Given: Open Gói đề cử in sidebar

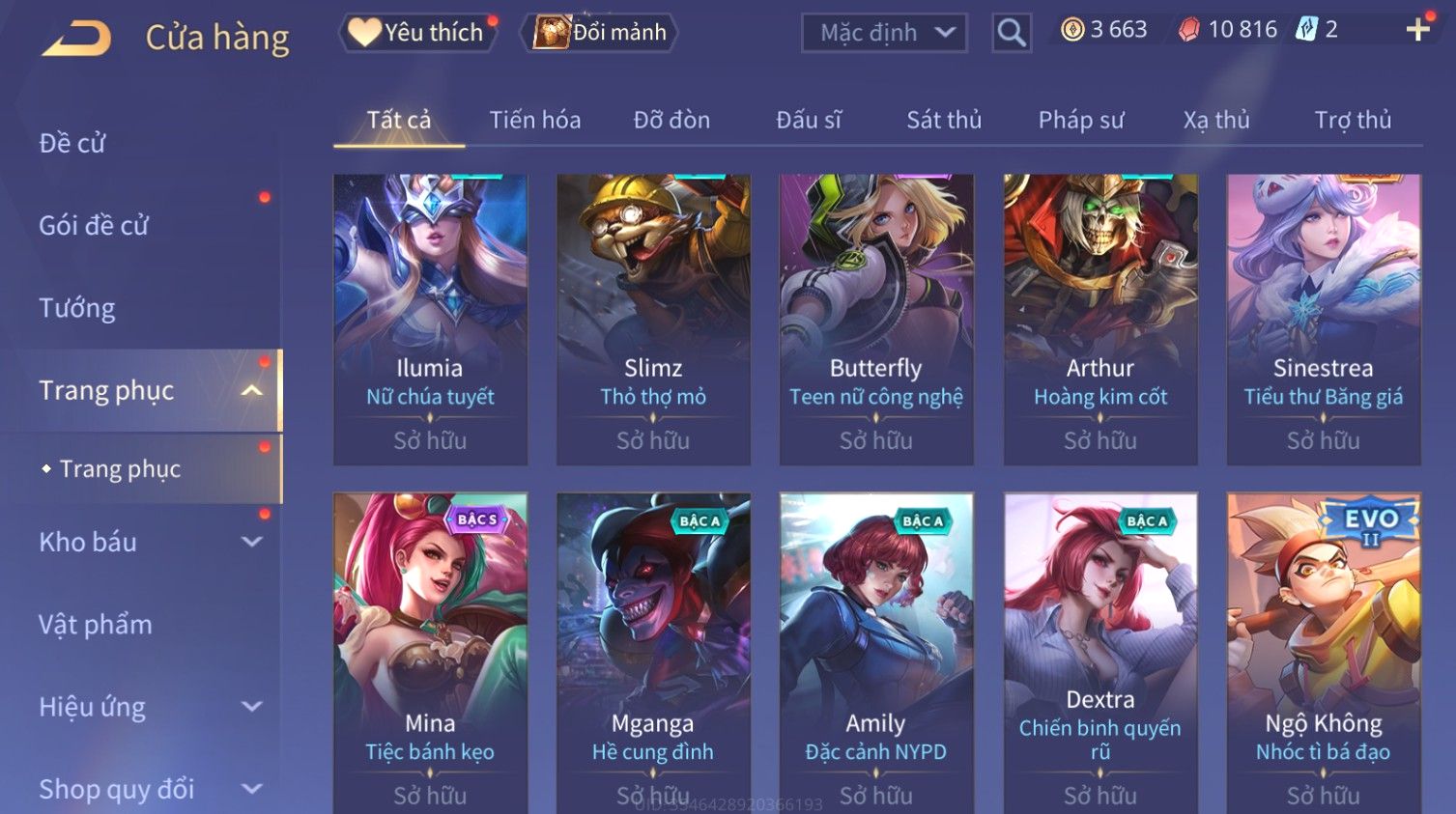Looking at the screenshot, I should point(94,225).
